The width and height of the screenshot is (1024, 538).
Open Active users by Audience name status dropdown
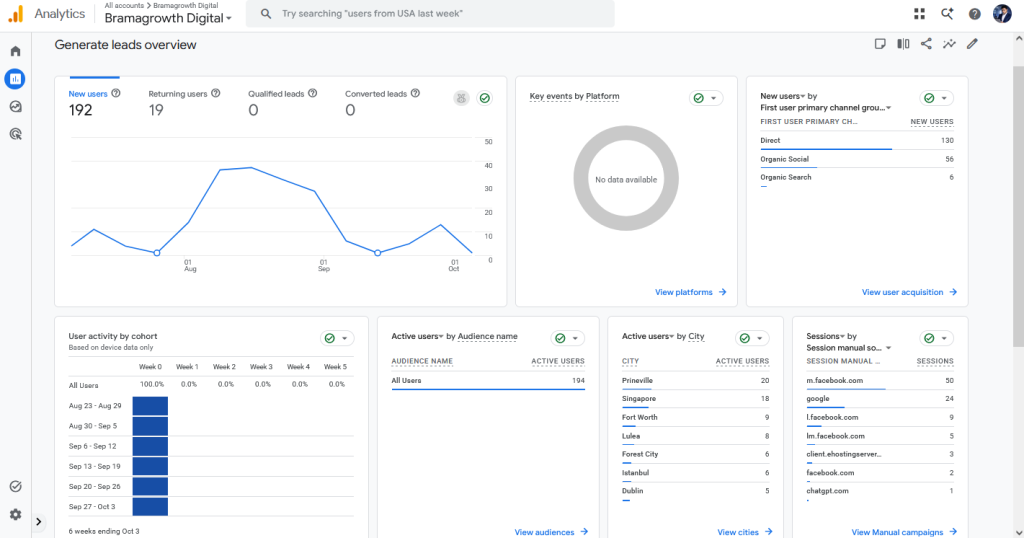click(x=568, y=338)
